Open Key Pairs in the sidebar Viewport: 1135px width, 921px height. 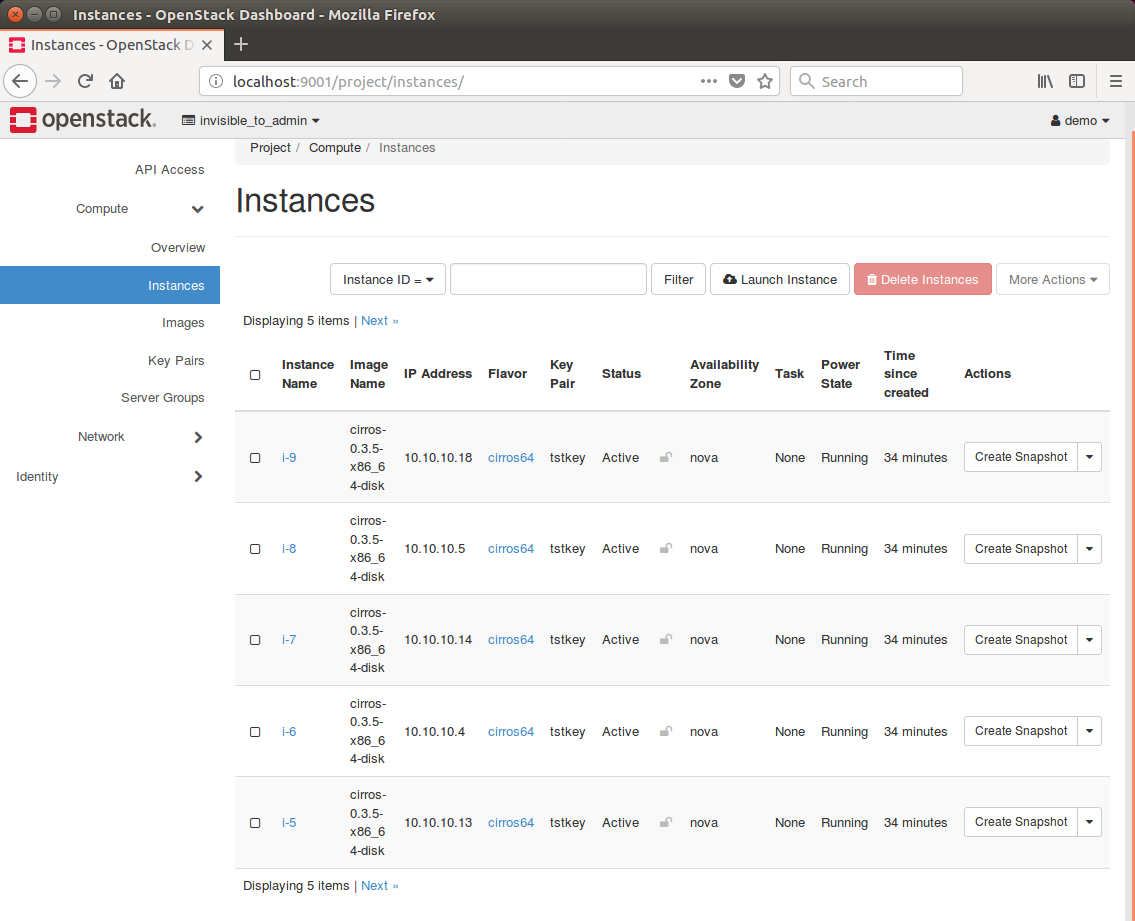point(176,361)
